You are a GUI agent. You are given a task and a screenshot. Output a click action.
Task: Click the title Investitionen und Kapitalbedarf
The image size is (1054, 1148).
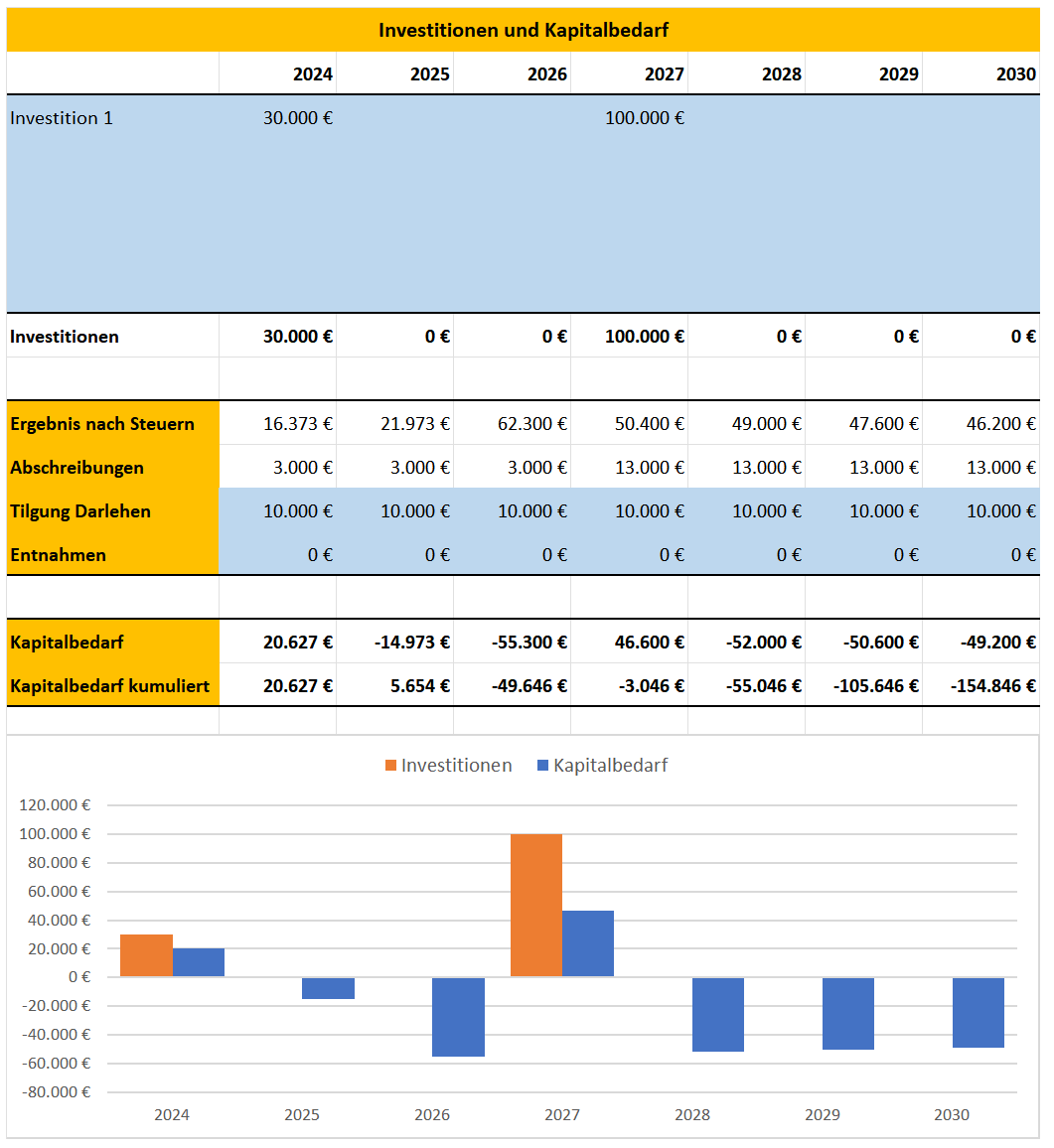(x=523, y=30)
